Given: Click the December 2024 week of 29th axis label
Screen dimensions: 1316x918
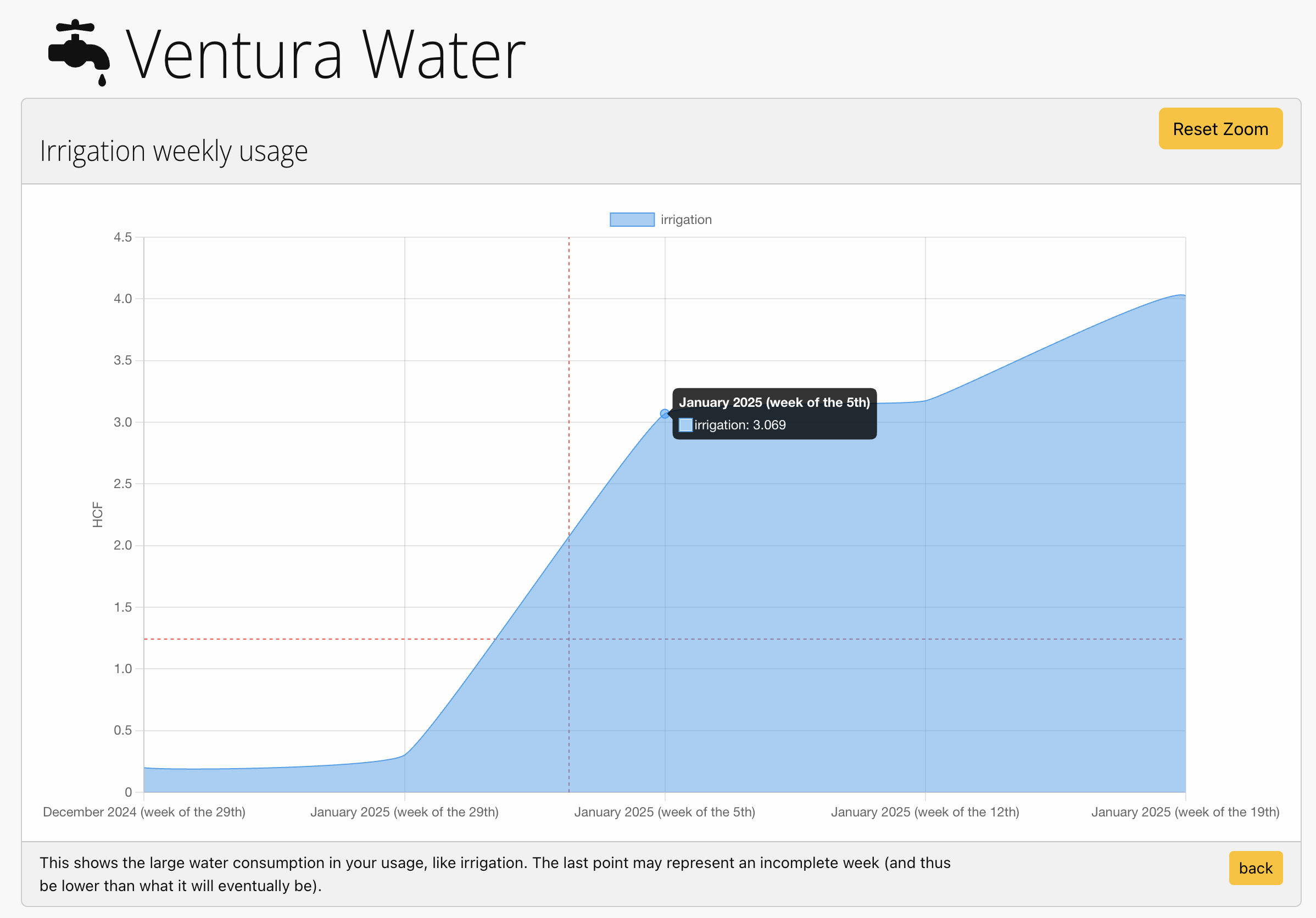Looking at the screenshot, I should pos(144,811).
